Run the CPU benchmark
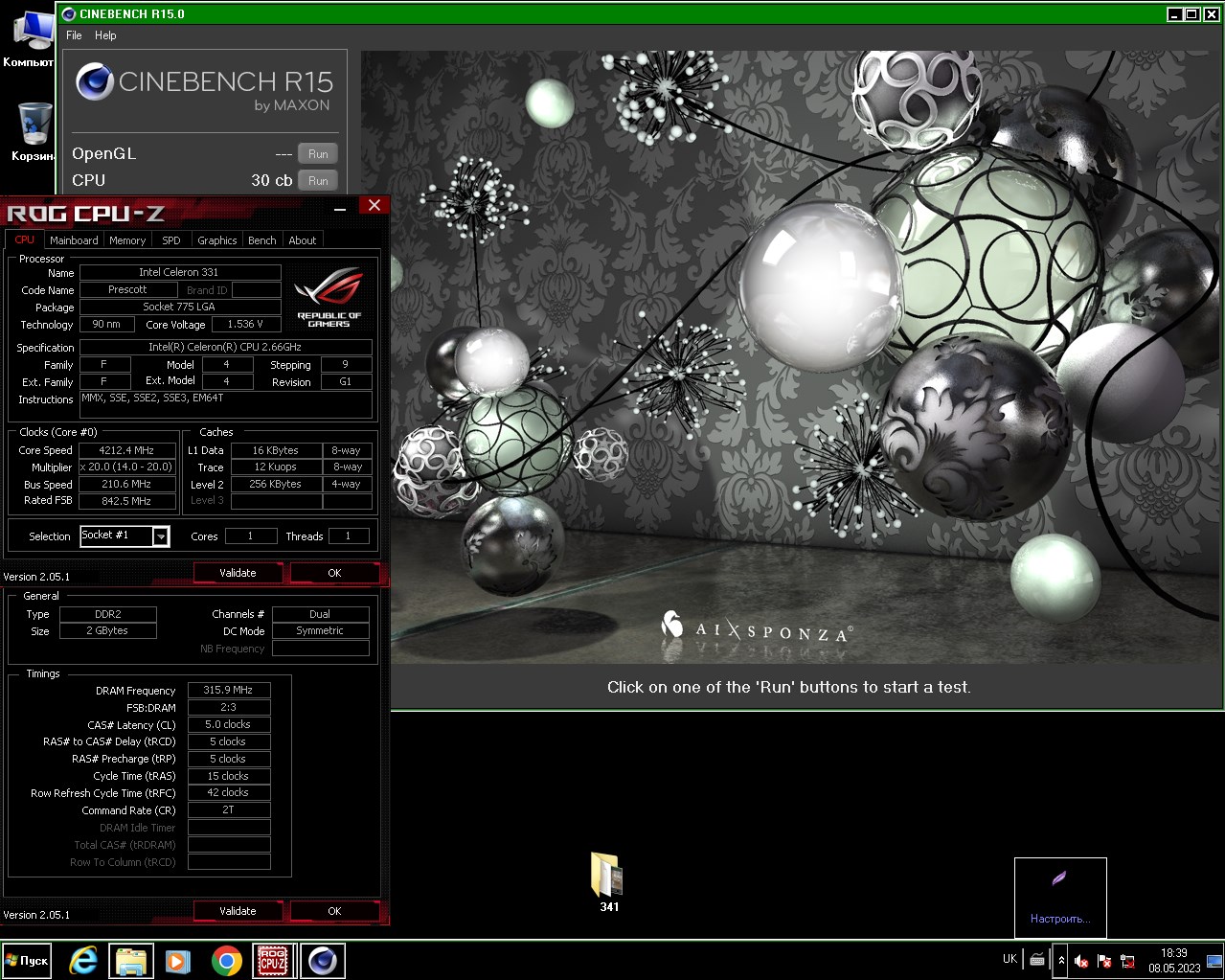Viewport: 1225px width, 980px height. (318, 181)
